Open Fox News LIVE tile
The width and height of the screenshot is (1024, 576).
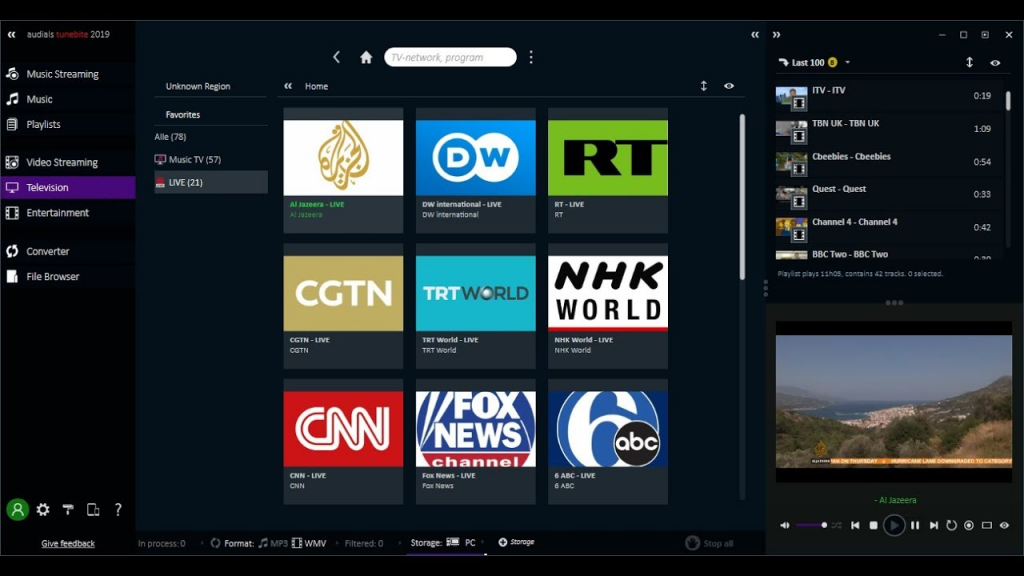(x=475, y=442)
